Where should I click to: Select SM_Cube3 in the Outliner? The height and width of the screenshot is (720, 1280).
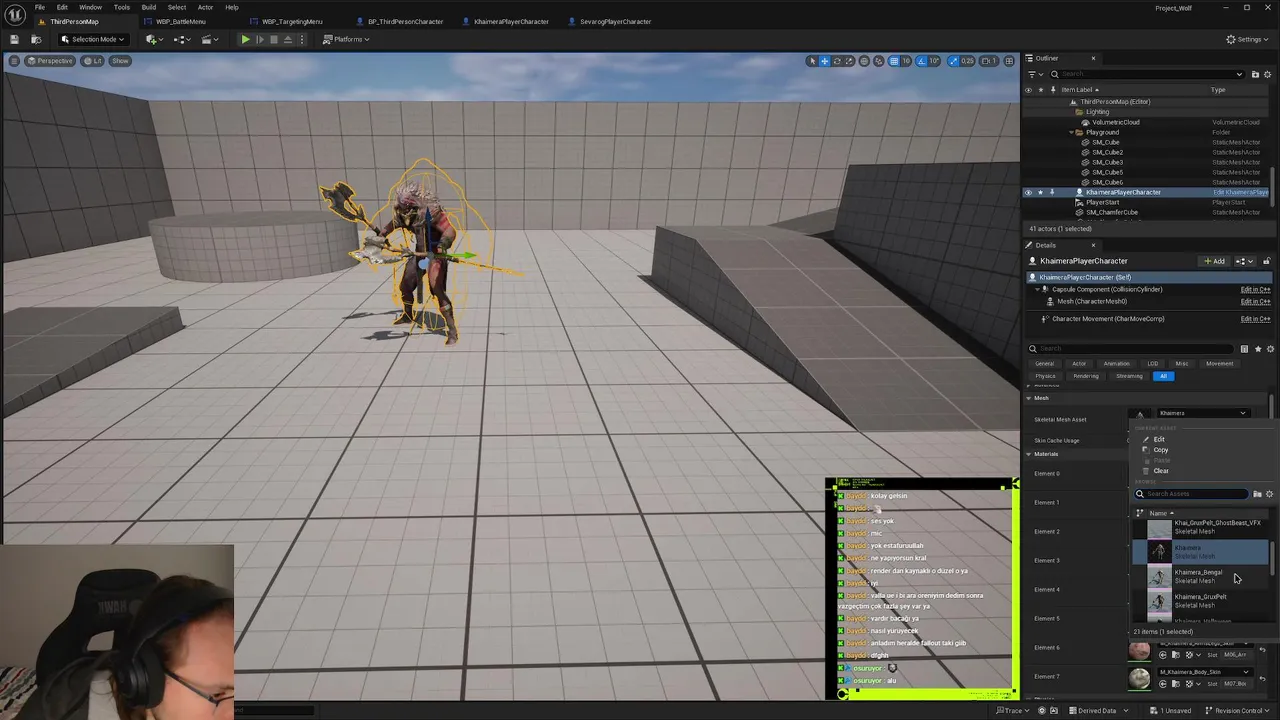pos(1106,162)
